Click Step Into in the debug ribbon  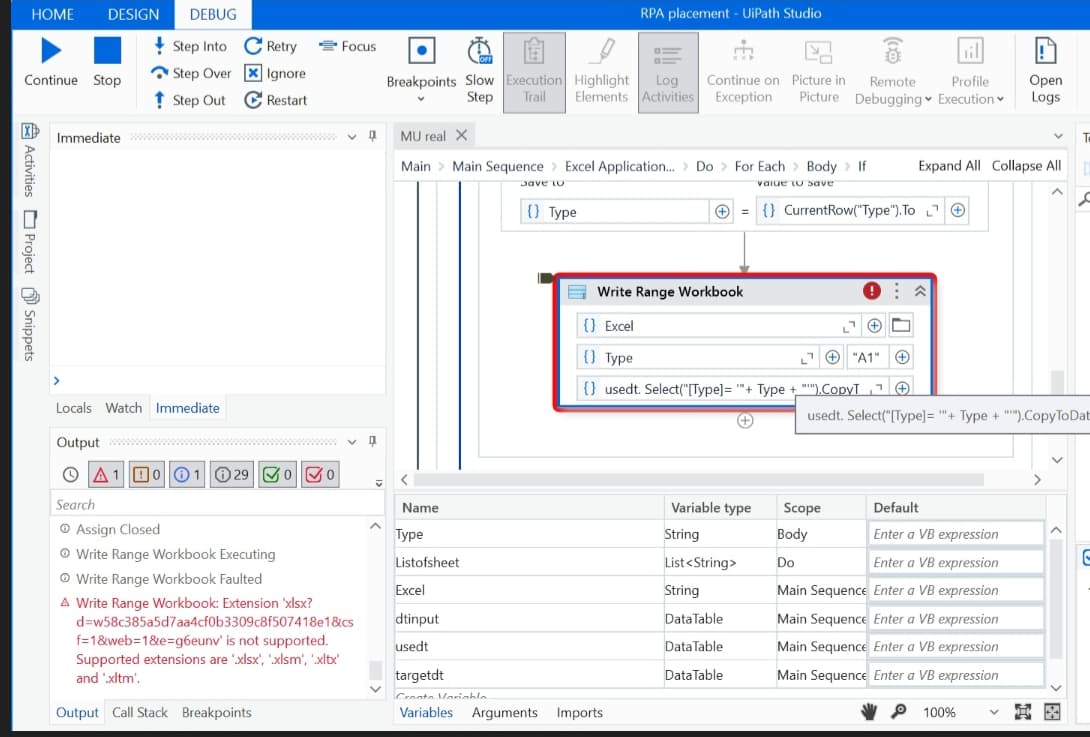(x=190, y=46)
